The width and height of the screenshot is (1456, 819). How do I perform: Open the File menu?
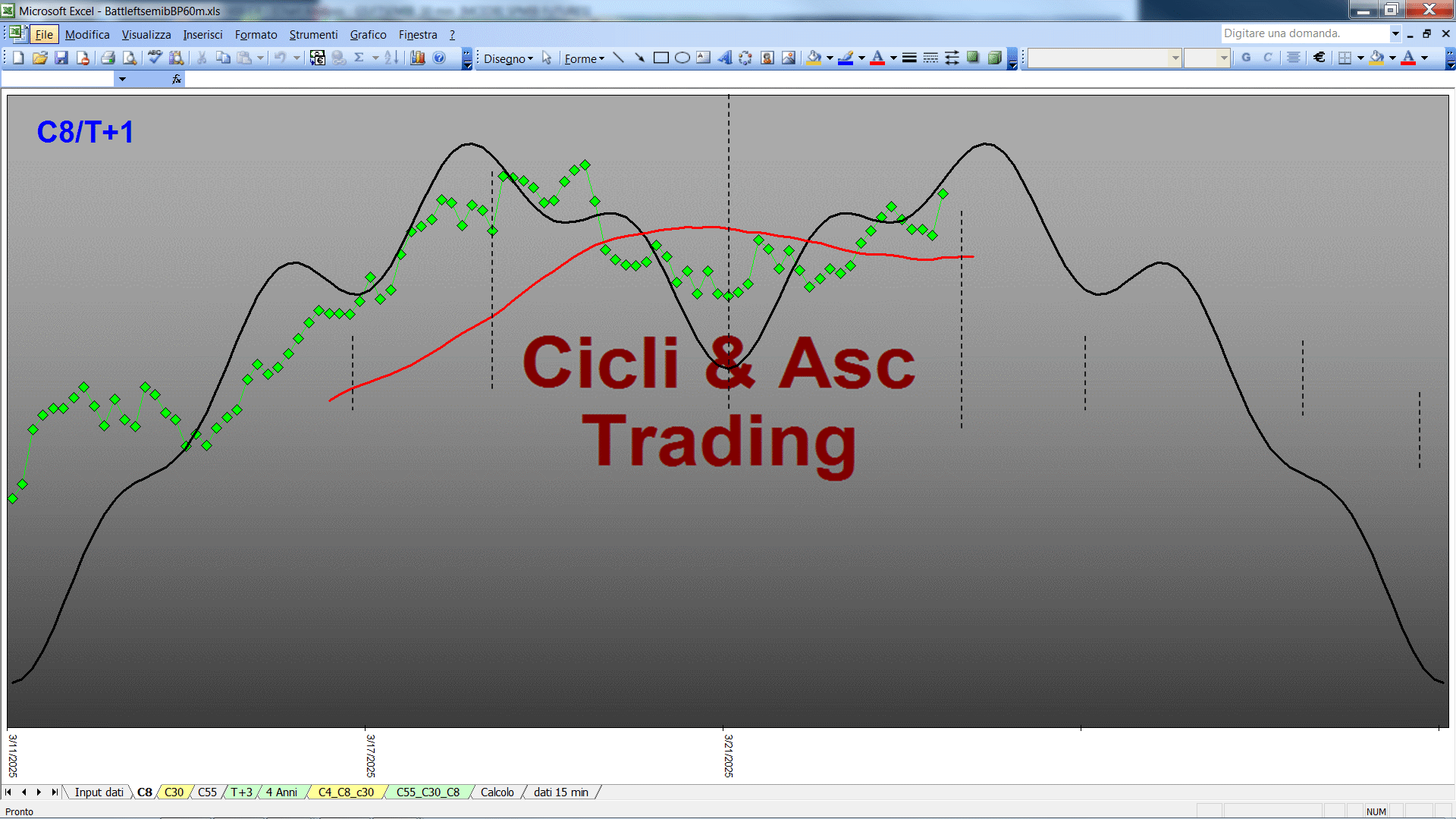tap(44, 34)
